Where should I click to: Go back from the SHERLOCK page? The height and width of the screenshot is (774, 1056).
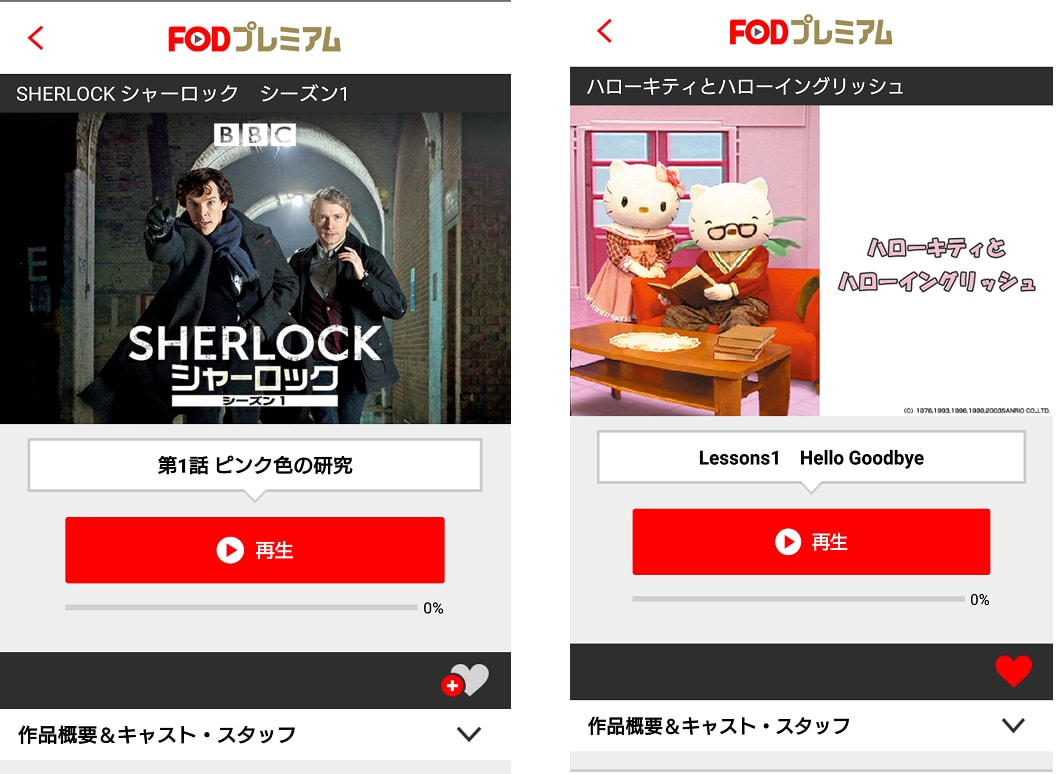(x=36, y=38)
